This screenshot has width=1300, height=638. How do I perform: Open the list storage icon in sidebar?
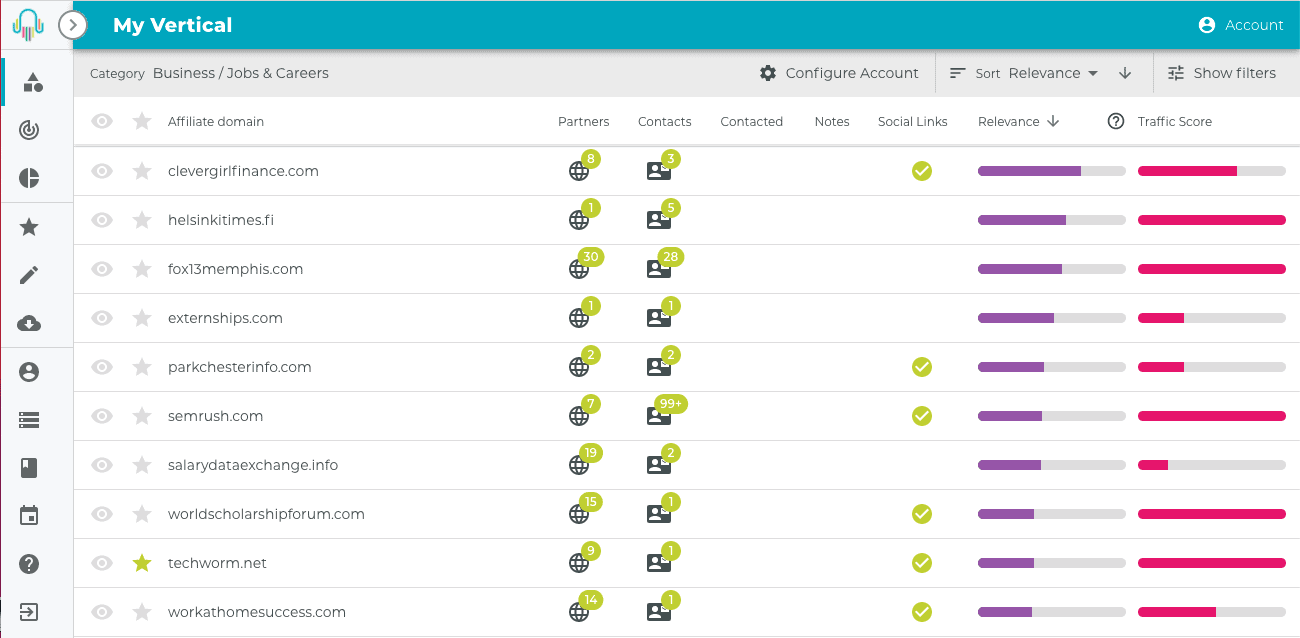click(30, 420)
